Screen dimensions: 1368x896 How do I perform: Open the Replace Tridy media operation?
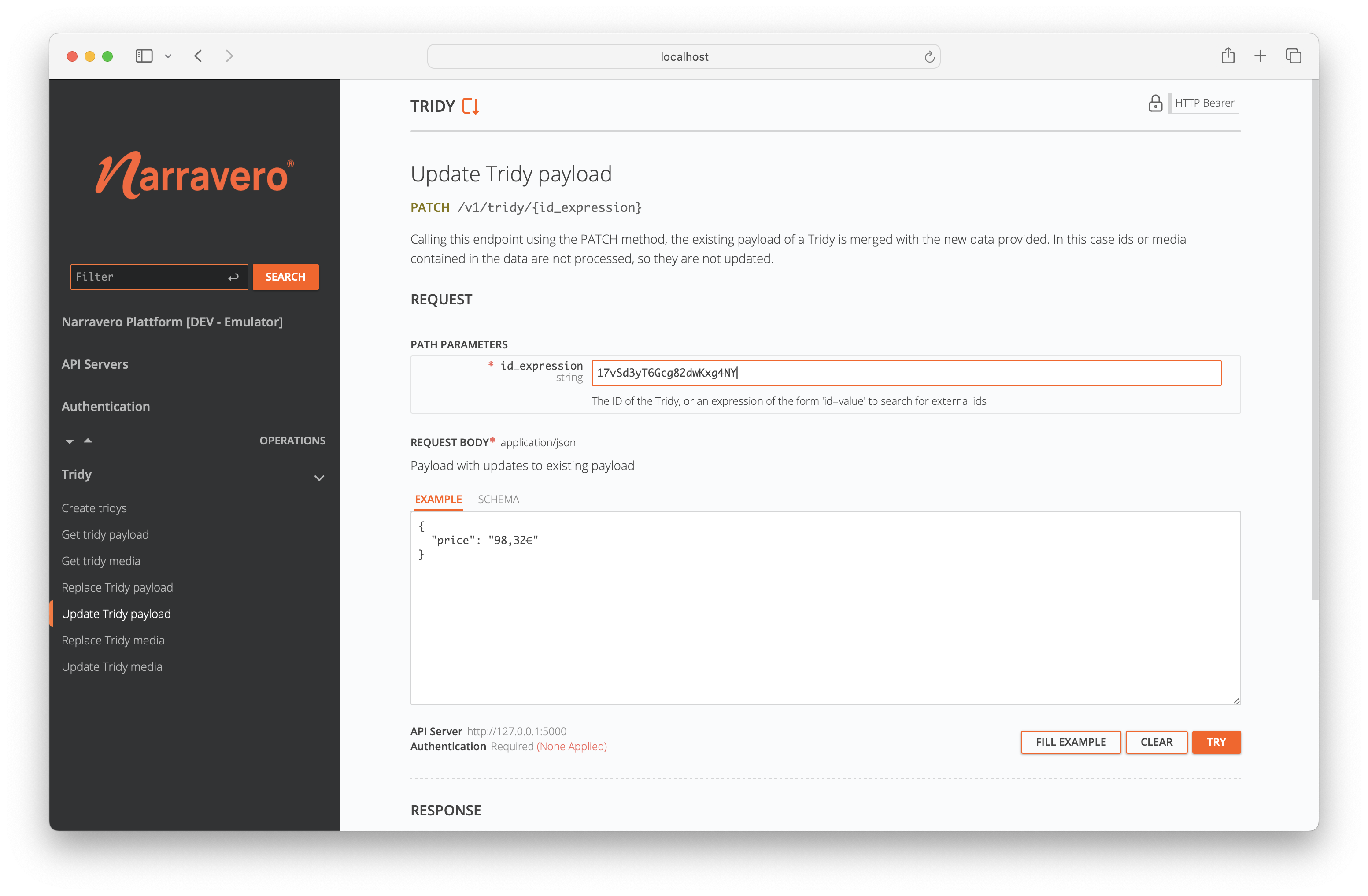113,640
